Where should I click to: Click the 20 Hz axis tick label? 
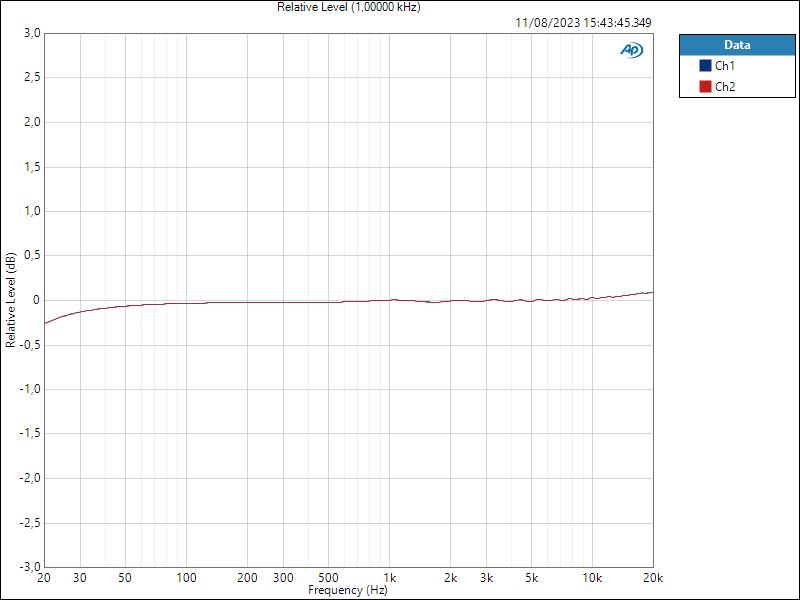pyautogui.click(x=43, y=578)
